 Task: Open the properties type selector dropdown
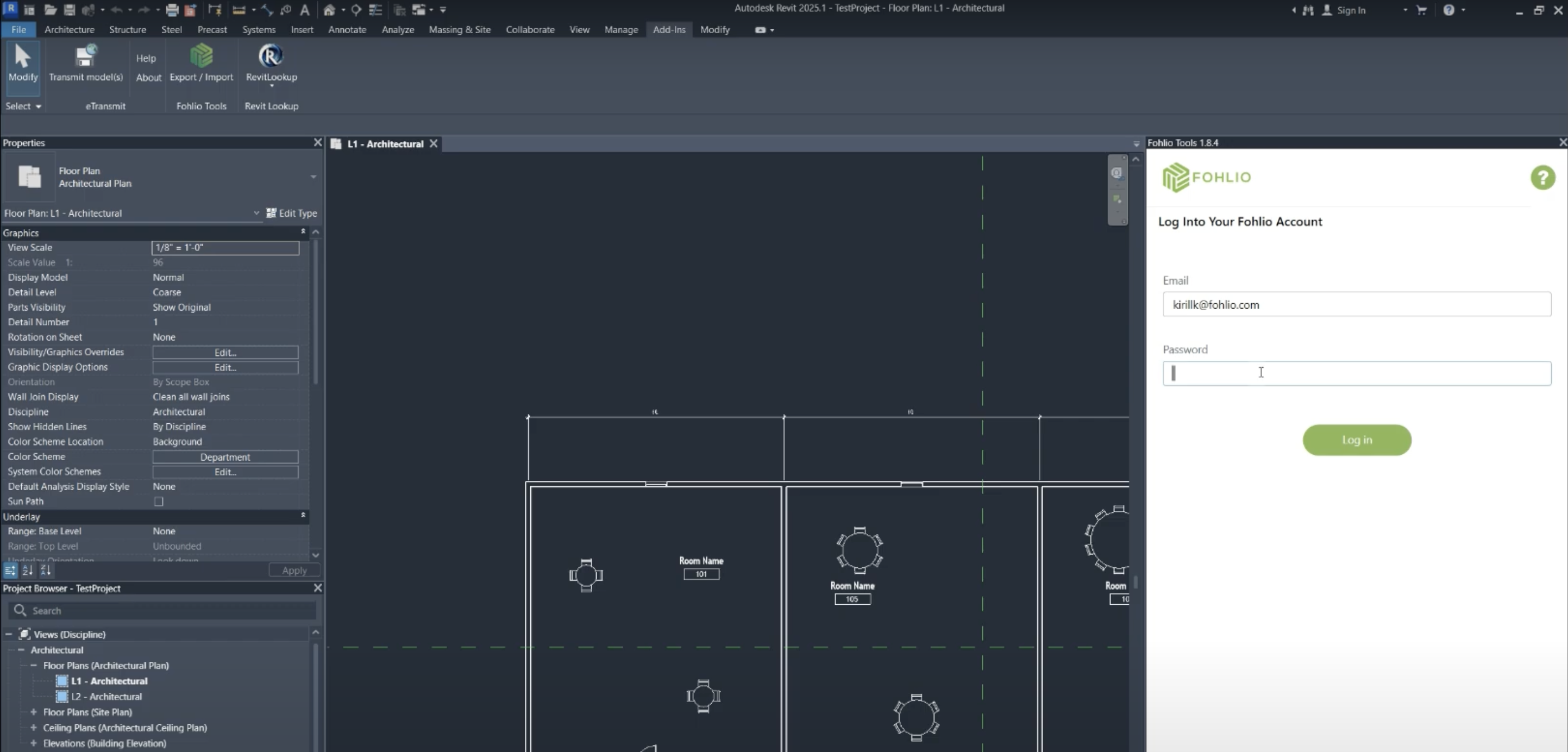pos(313,177)
